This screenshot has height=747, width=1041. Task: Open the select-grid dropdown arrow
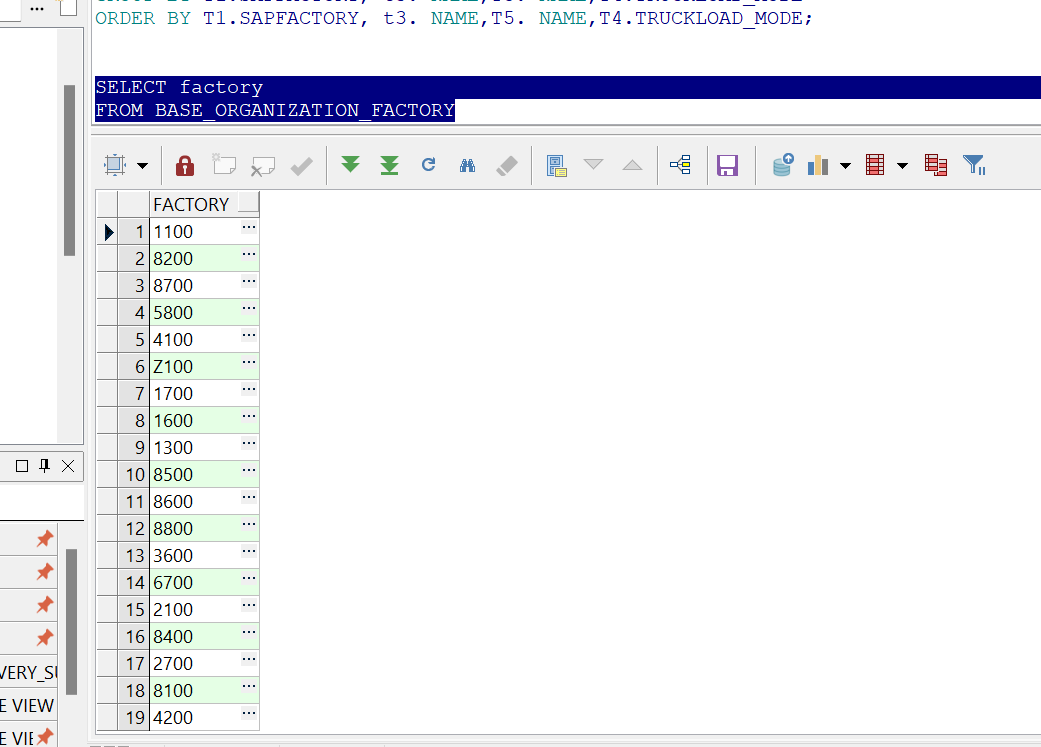pos(142,166)
